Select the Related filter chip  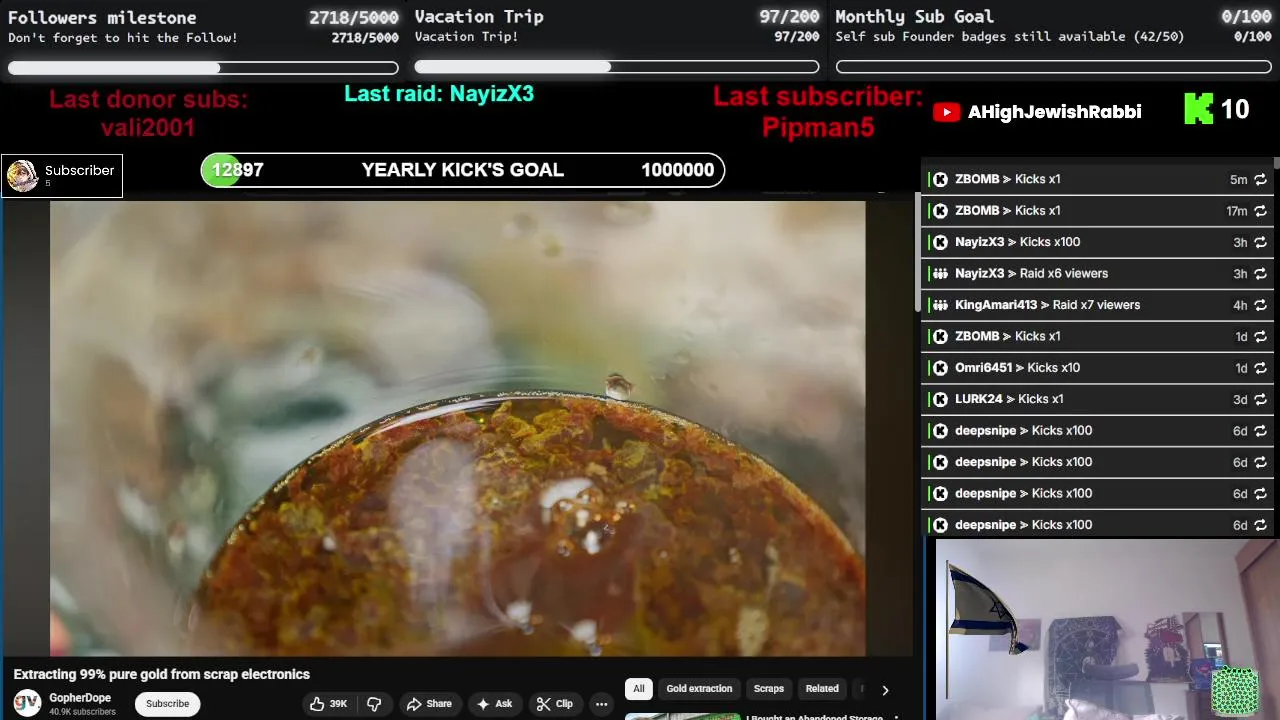click(x=822, y=689)
